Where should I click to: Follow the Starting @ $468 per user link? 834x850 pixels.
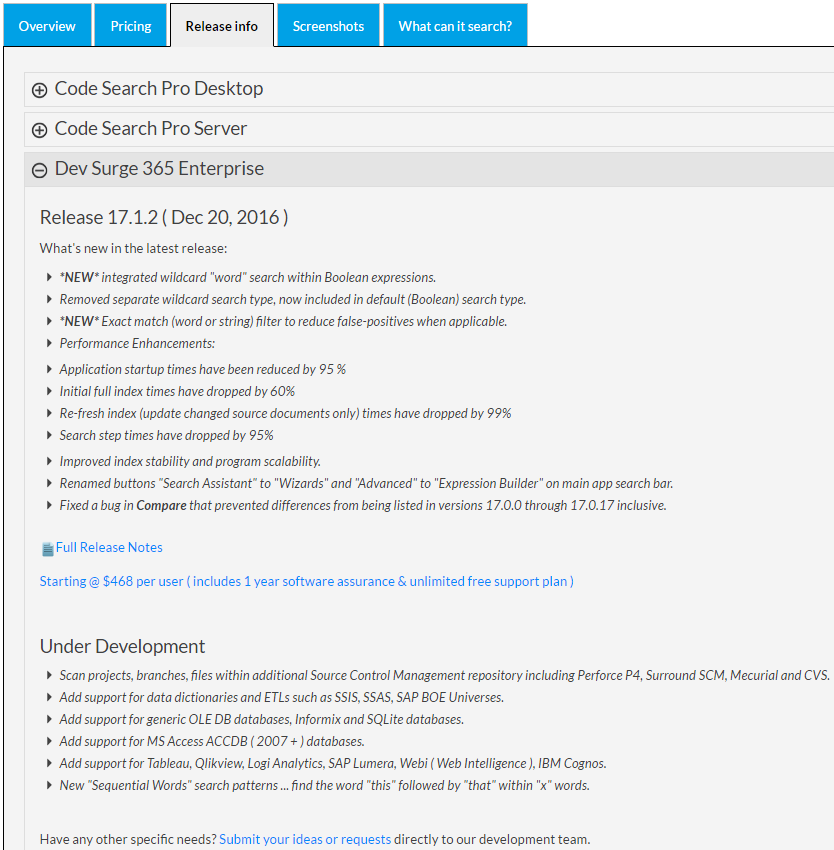pyautogui.click(x=306, y=581)
